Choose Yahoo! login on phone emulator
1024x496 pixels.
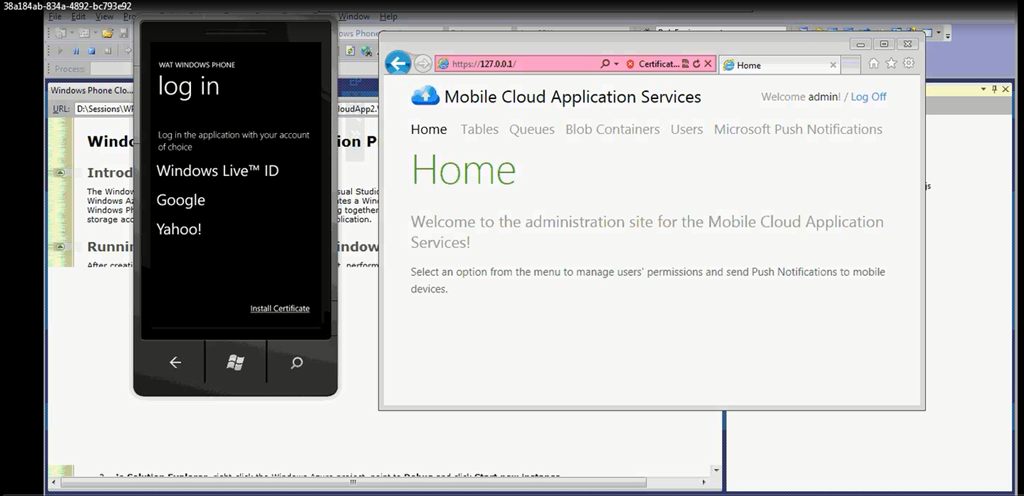tap(179, 229)
